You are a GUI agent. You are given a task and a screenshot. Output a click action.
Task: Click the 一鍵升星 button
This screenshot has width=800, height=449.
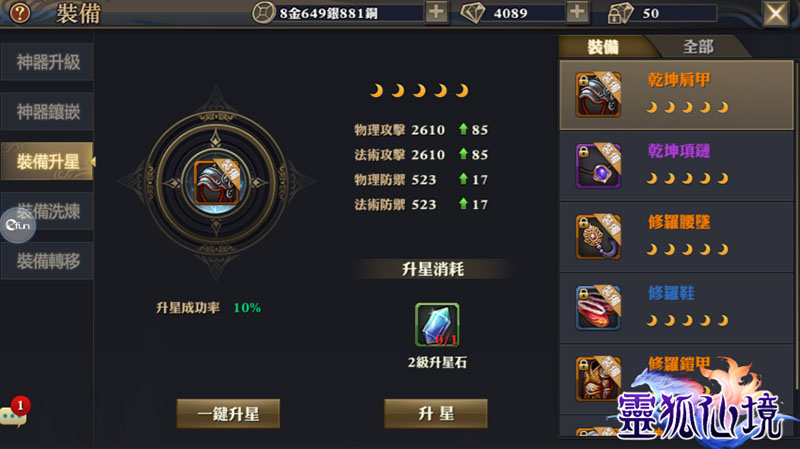pyautogui.click(x=228, y=413)
